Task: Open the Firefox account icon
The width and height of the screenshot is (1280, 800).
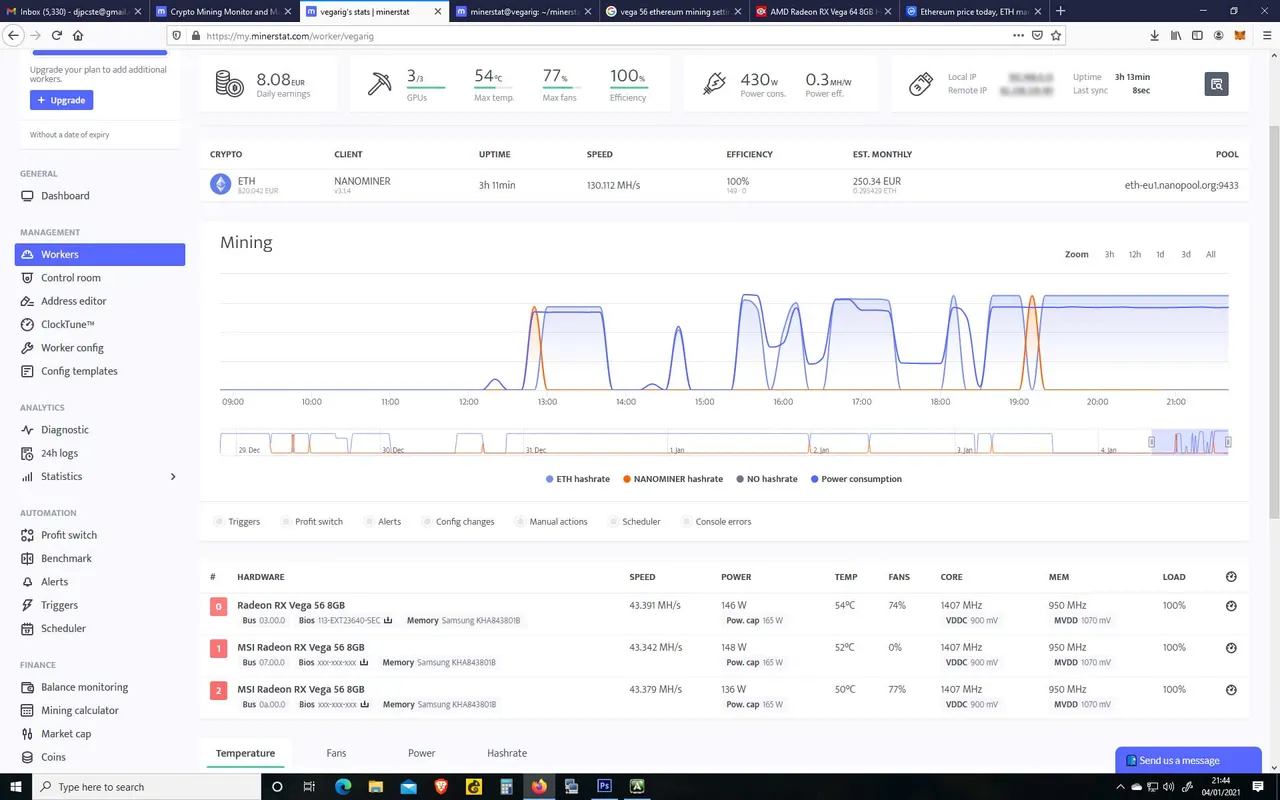Action: [1219, 35]
